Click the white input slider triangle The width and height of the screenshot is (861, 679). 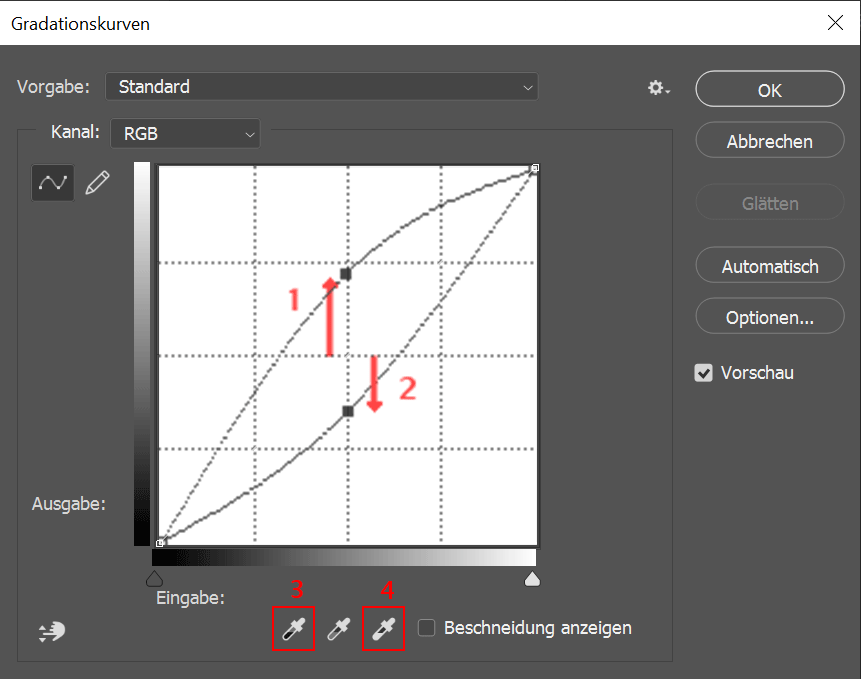(x=532, y=579)
